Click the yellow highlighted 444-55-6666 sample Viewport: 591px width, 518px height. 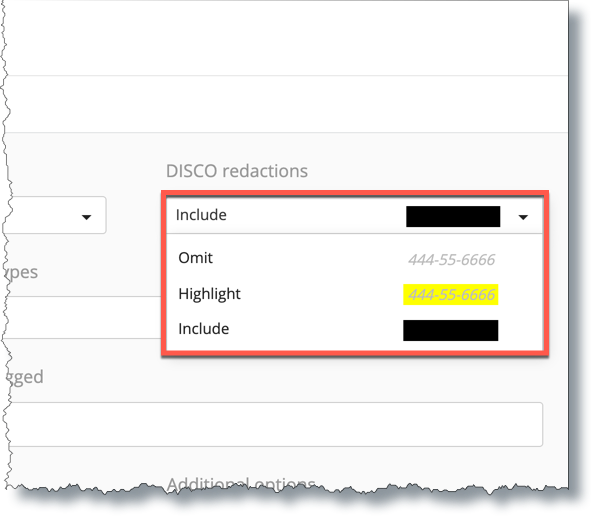click(x=451, y=294)
